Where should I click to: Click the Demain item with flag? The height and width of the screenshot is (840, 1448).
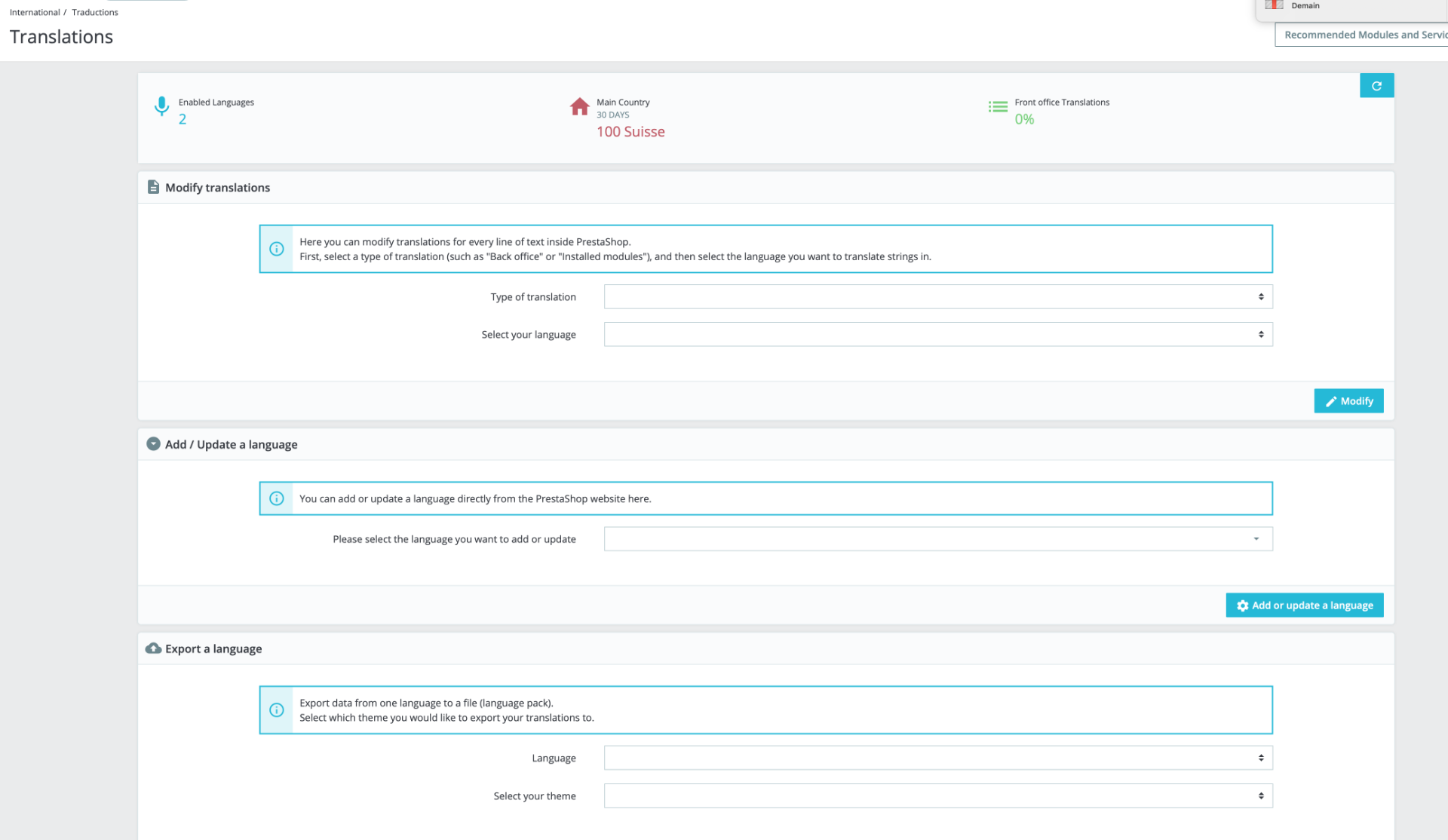point(1293,5)
